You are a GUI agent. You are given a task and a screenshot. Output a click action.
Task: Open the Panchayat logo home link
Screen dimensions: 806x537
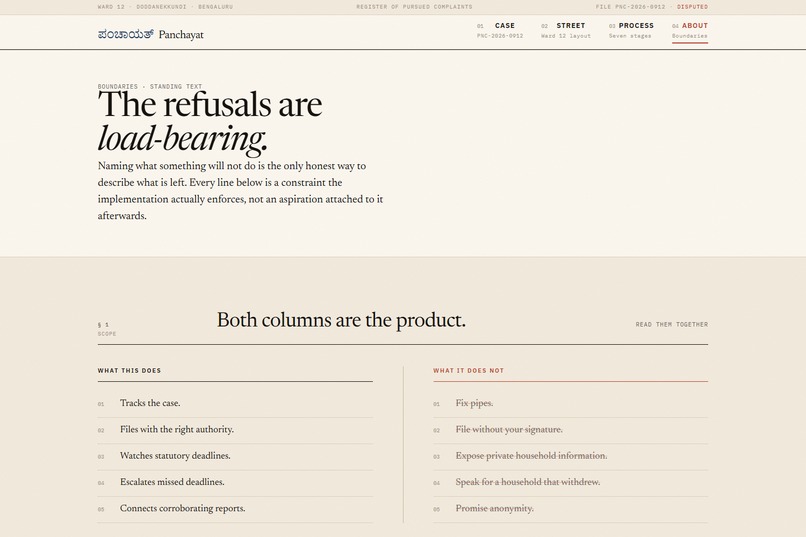pos(151,34)
